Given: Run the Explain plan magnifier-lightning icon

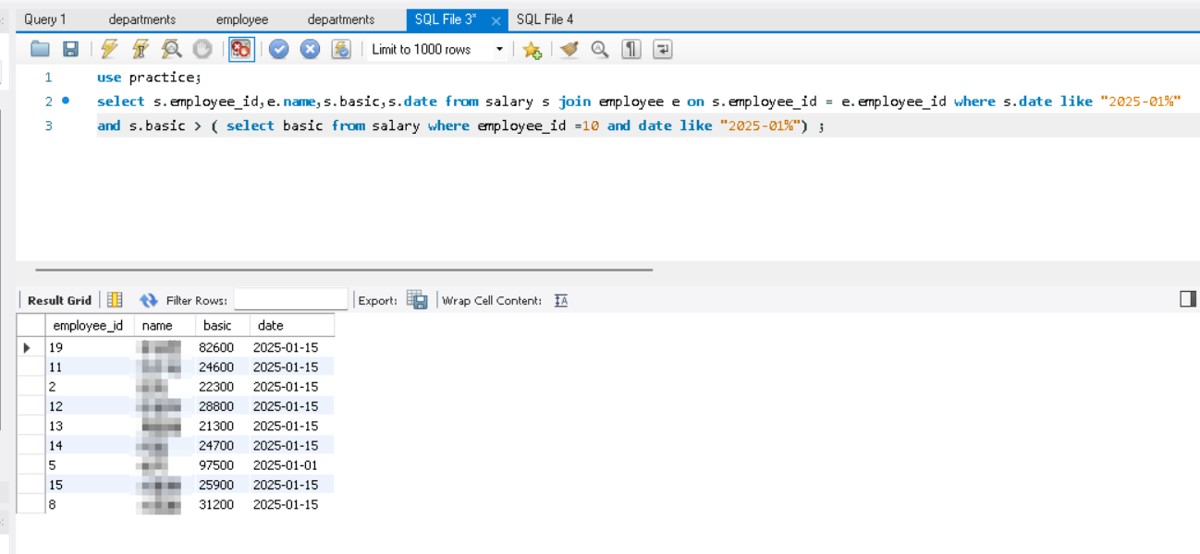Looking at the screenshot, I should pyautogui.click(x=171, y=49).
